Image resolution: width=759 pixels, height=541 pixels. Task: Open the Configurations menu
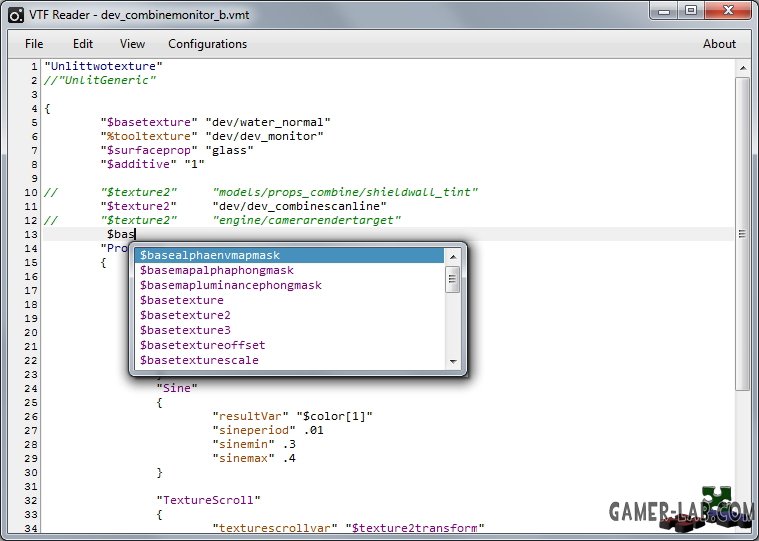pyautogui.click(x=208, y=44)
